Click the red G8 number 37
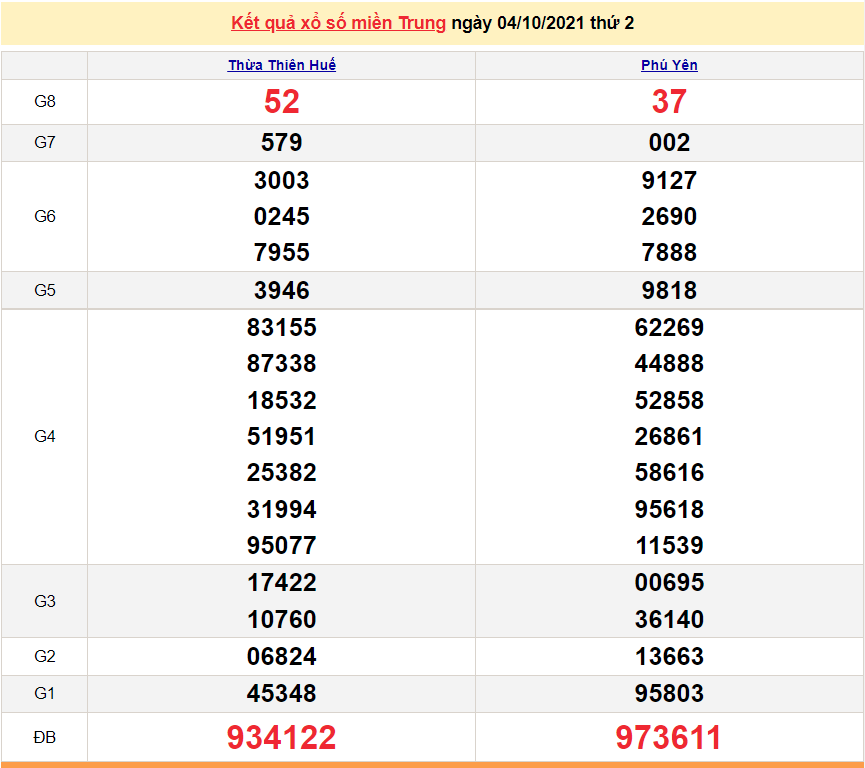Image resolution: width=865 pixels, height=768 pixels. [669, 101]
